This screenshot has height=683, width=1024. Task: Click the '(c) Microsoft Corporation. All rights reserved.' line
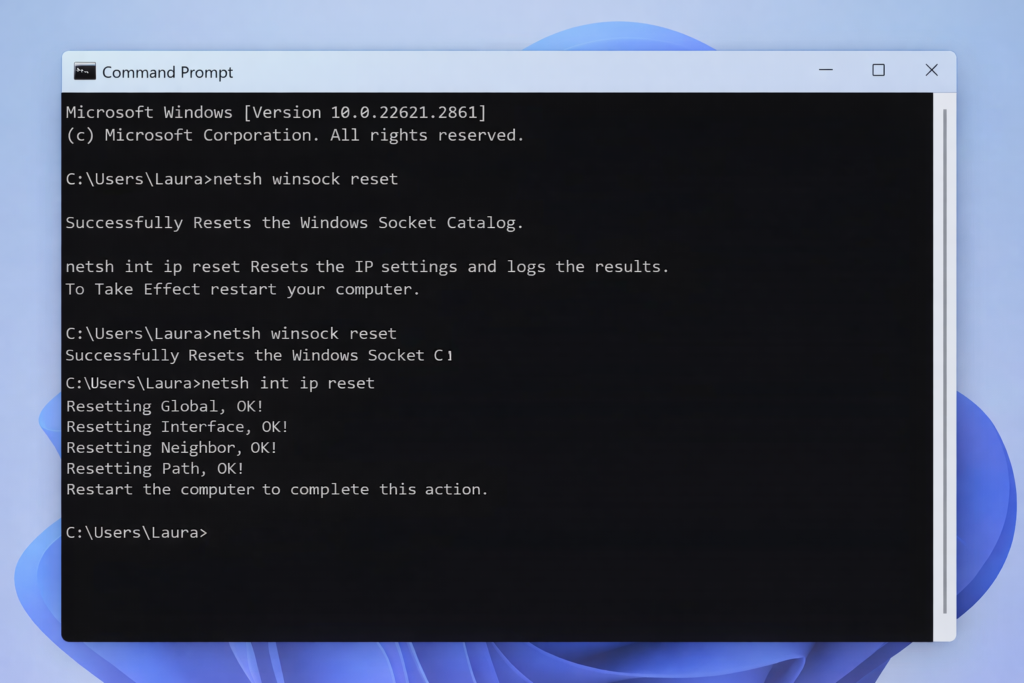[295, 135]
